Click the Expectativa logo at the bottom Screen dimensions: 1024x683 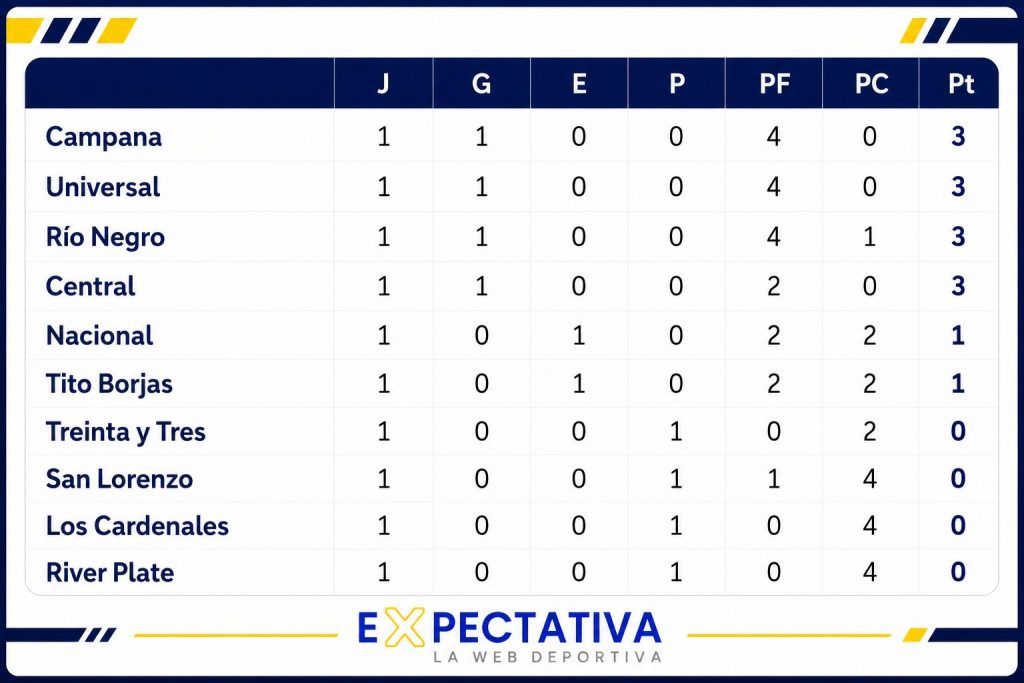509,635
